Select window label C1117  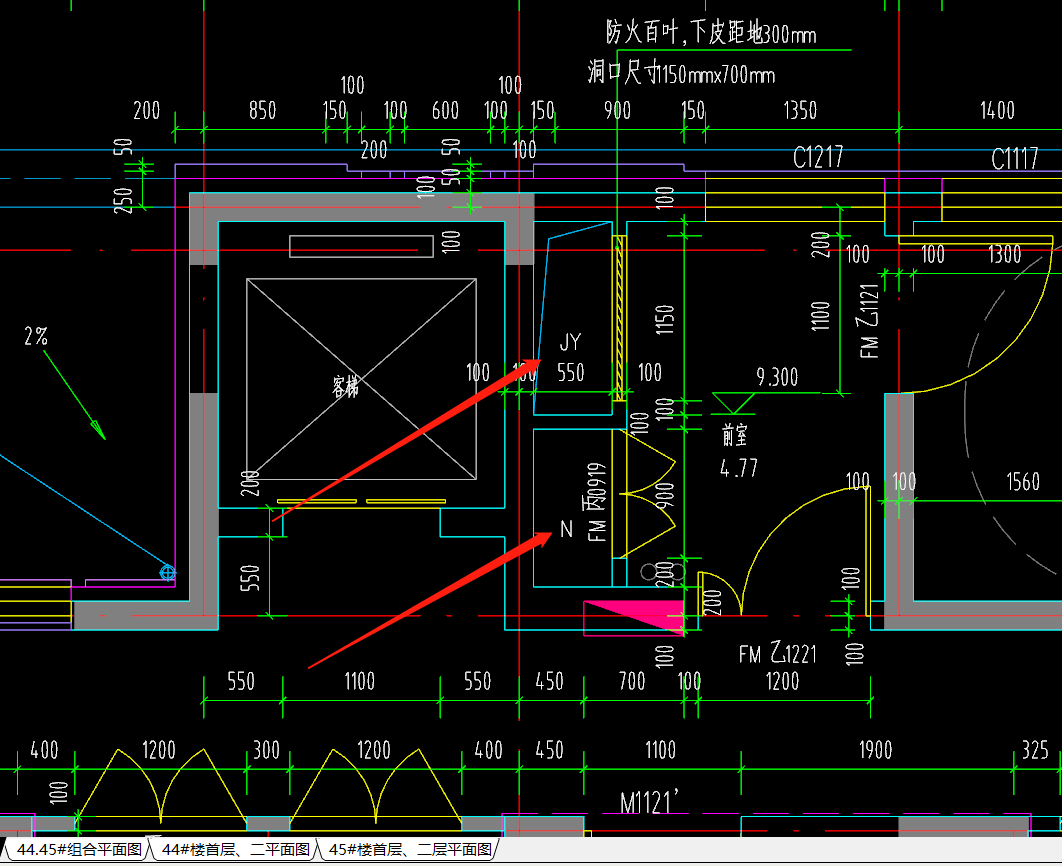pyautogui.click(x=1015, y=159)
